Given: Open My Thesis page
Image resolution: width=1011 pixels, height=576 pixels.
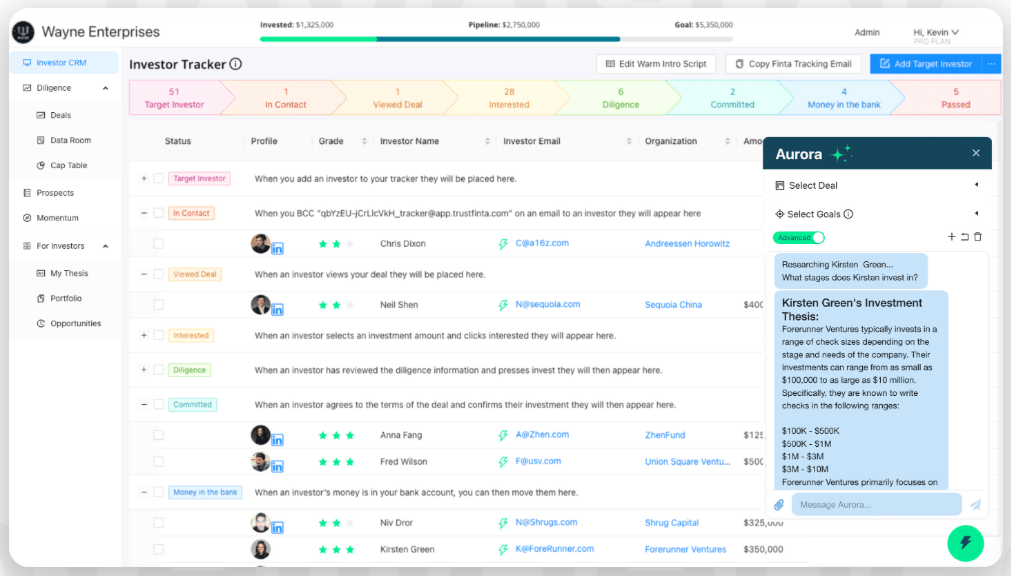Looking at the screenshot, I should point(69,273).
